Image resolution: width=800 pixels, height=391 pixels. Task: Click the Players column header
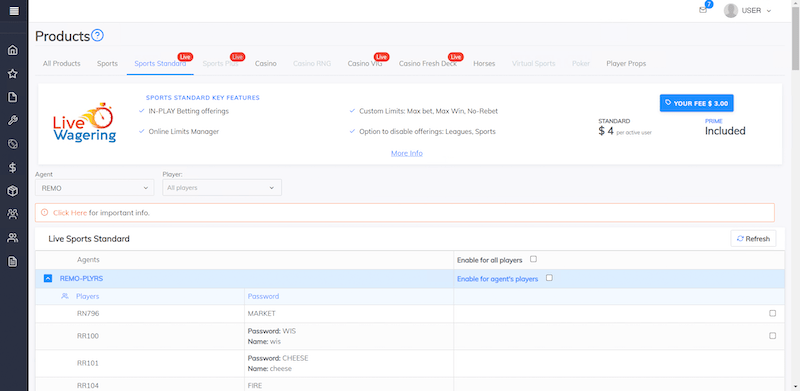coord(87,296)
